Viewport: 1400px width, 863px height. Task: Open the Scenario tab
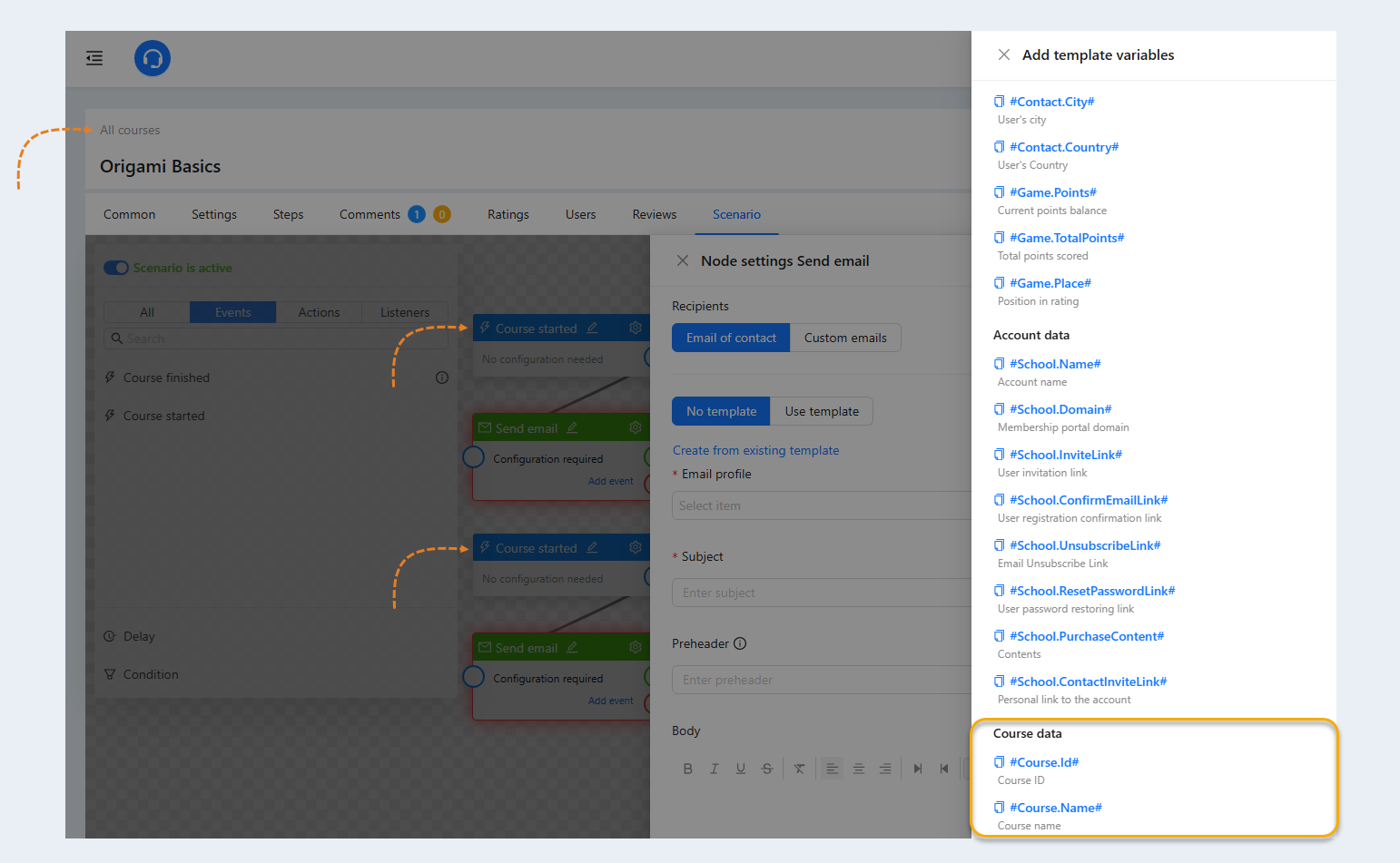point(736,214)
